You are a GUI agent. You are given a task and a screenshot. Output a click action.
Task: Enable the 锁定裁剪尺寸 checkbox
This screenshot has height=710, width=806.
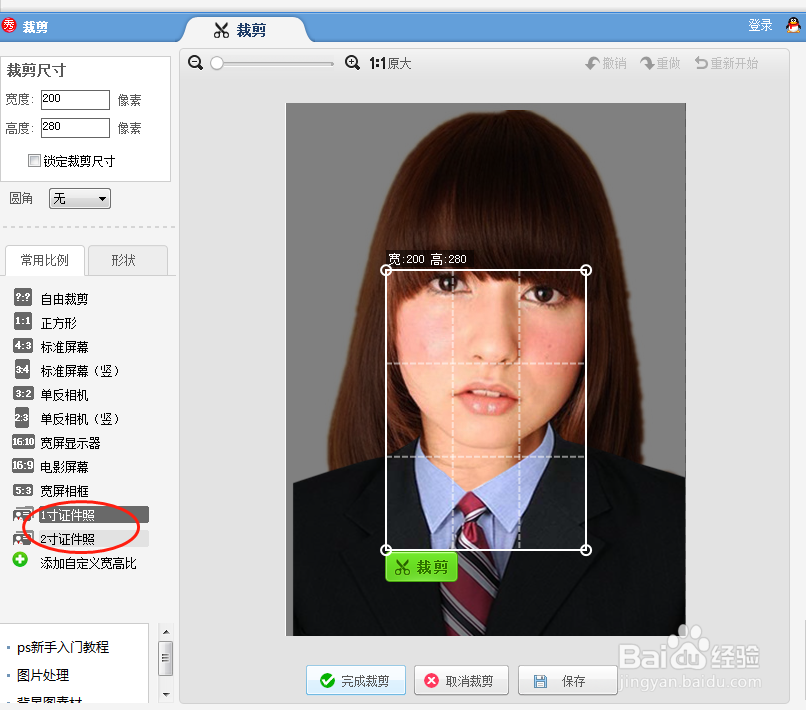34,161
